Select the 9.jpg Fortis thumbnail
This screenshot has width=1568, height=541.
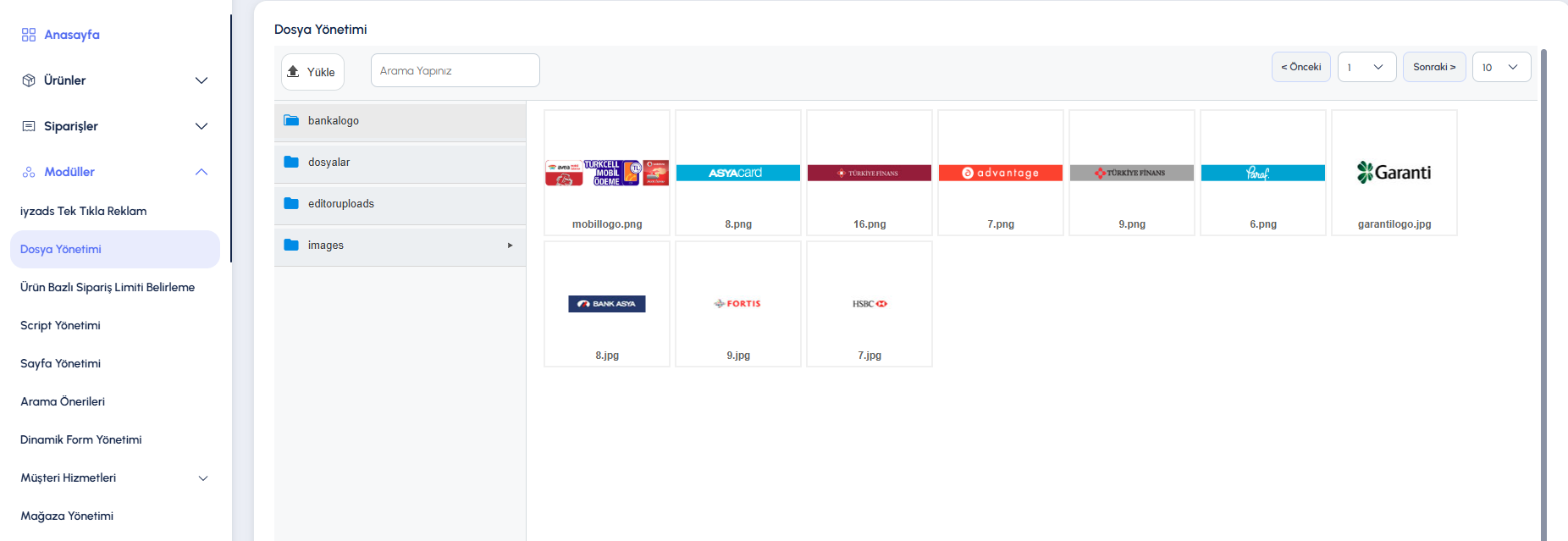coord(738,304)
